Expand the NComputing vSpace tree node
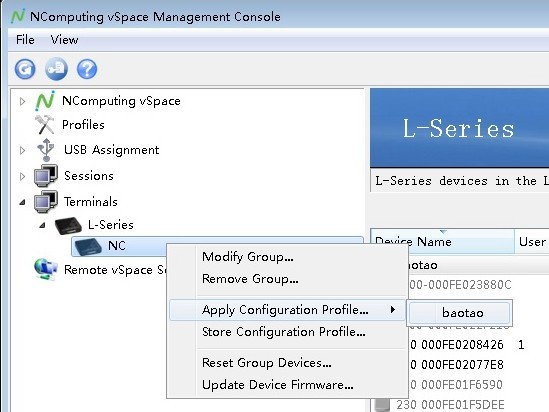 coord(22,102)
